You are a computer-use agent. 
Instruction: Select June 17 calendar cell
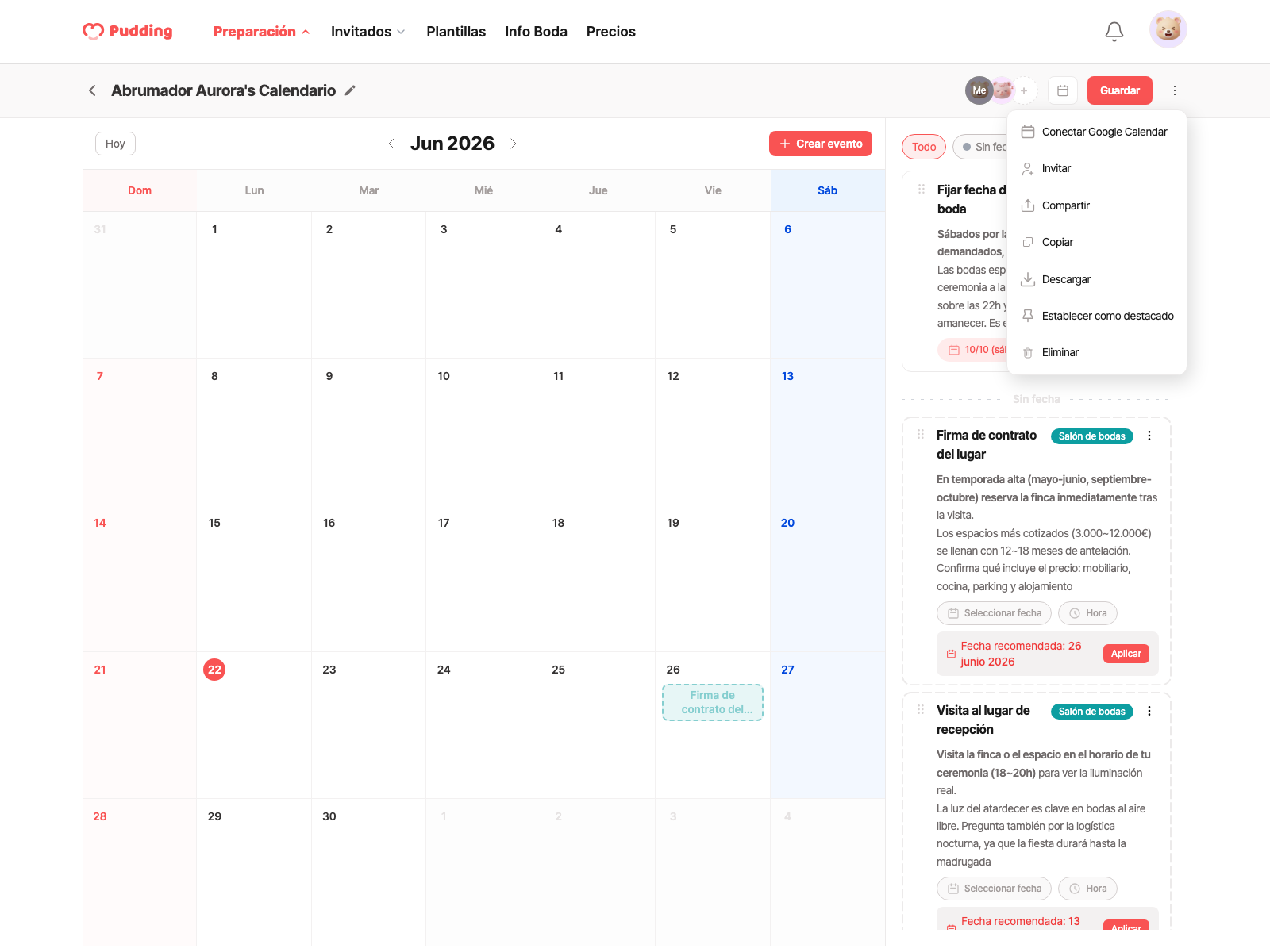tap(483, 578)
